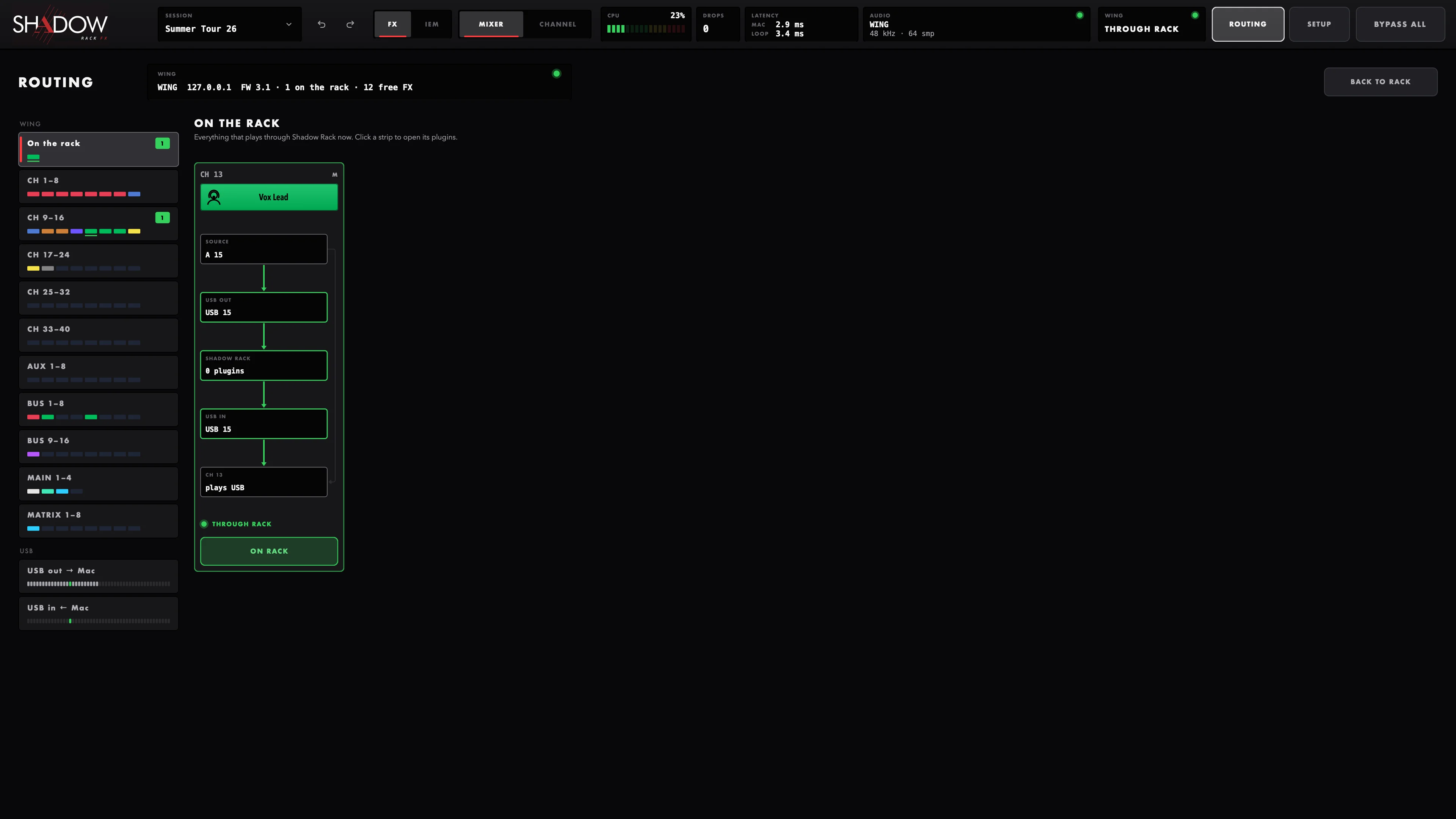Click the green connection dot in WING info bar
The width and height of the screenshot is (1456, 819).
[x=557, y=74]
